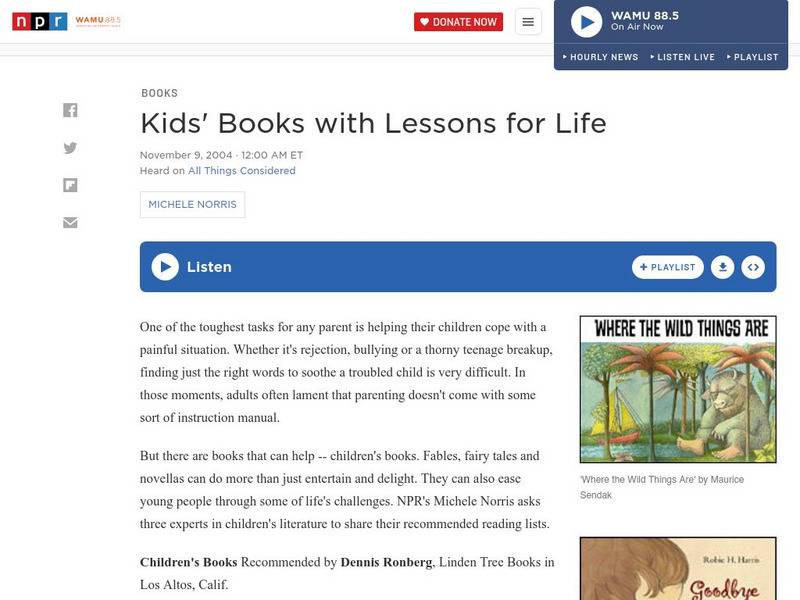Open Where the Wild Things Are cover
Image resolution: width=800 pixels, height=600 pixels.
point(678,389)
